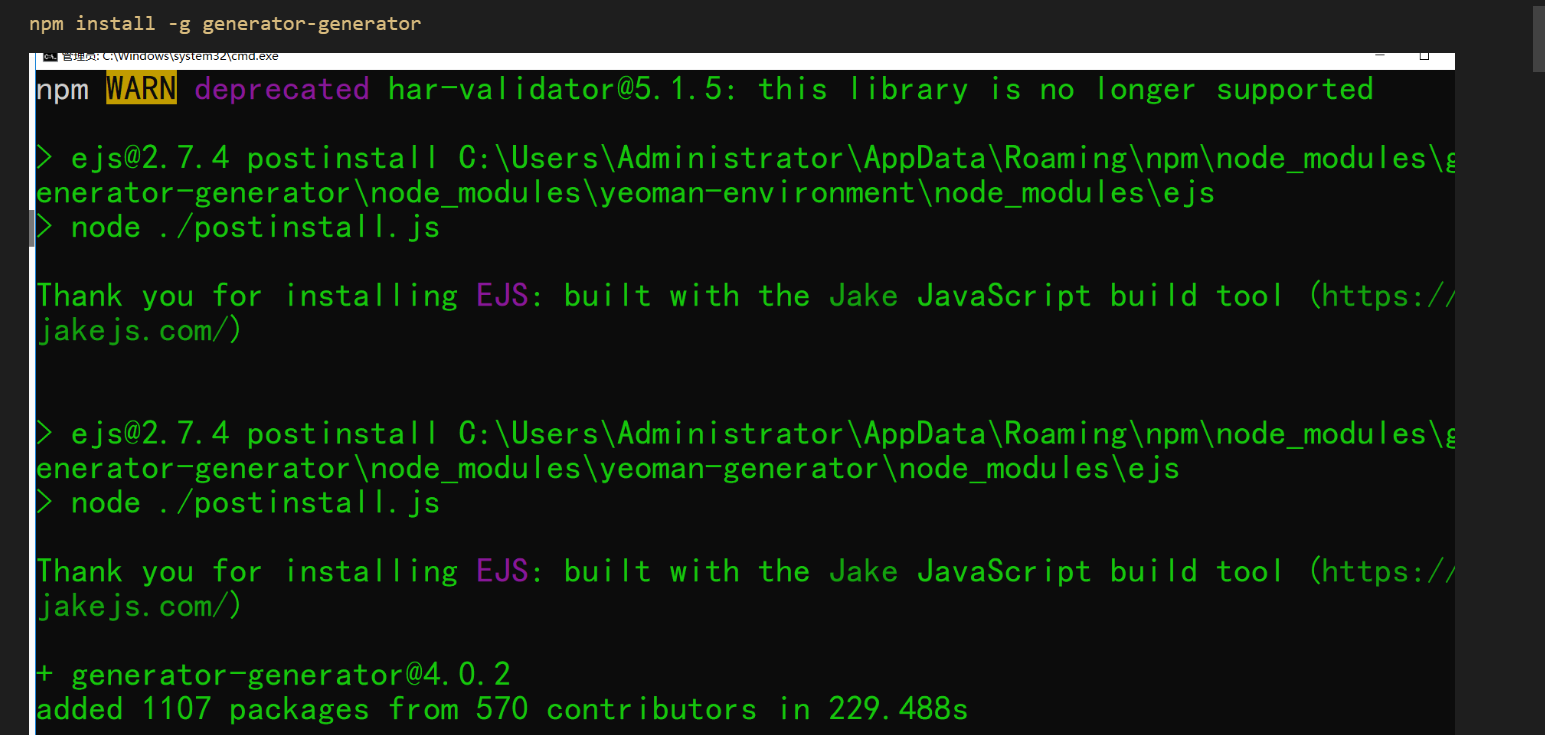Click "this library is no longer supported" message
The height and width of the screenshot is (735, 1545).
[x=1066, y=90]
